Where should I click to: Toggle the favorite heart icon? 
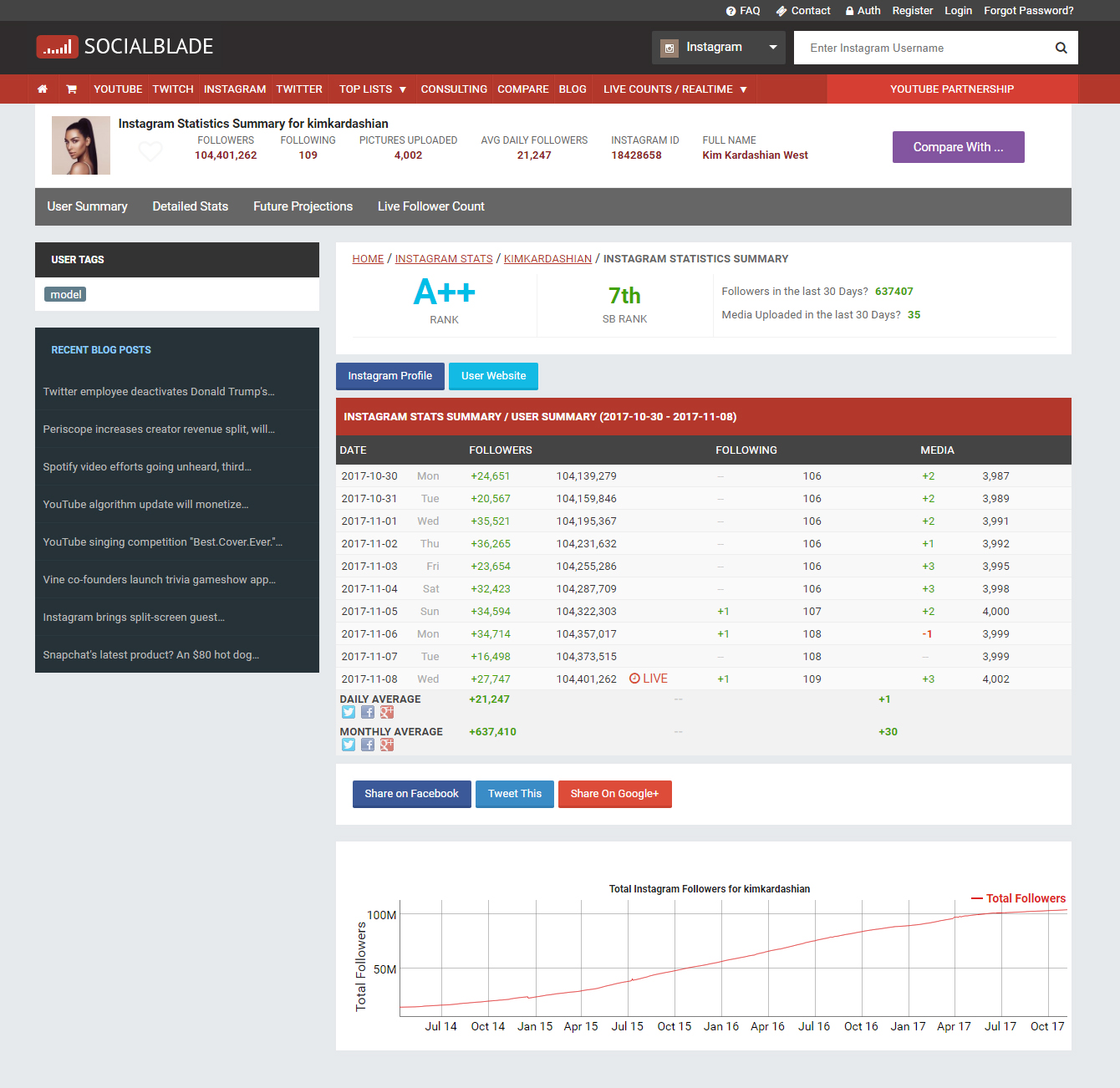point(150,152)
